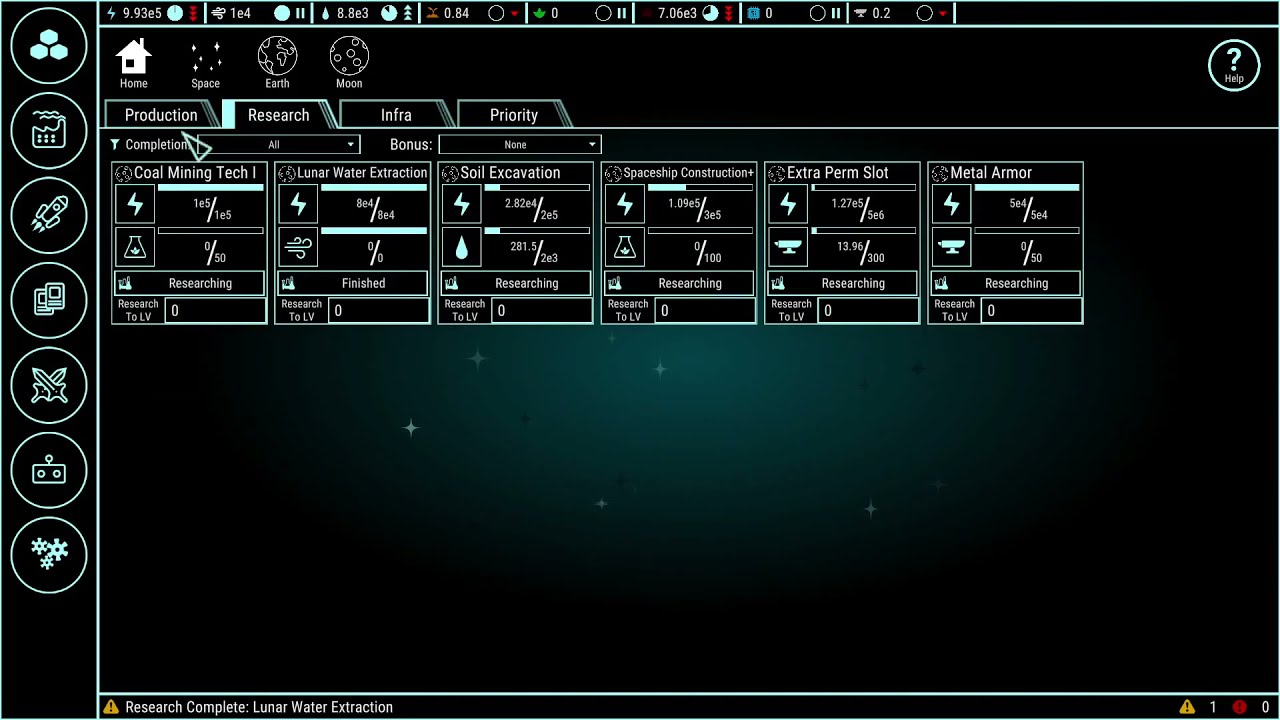The height and width of the screenshot is (720, 1280).
Task: Click the red error count icon at bottom right
Action: point(1240,707)
